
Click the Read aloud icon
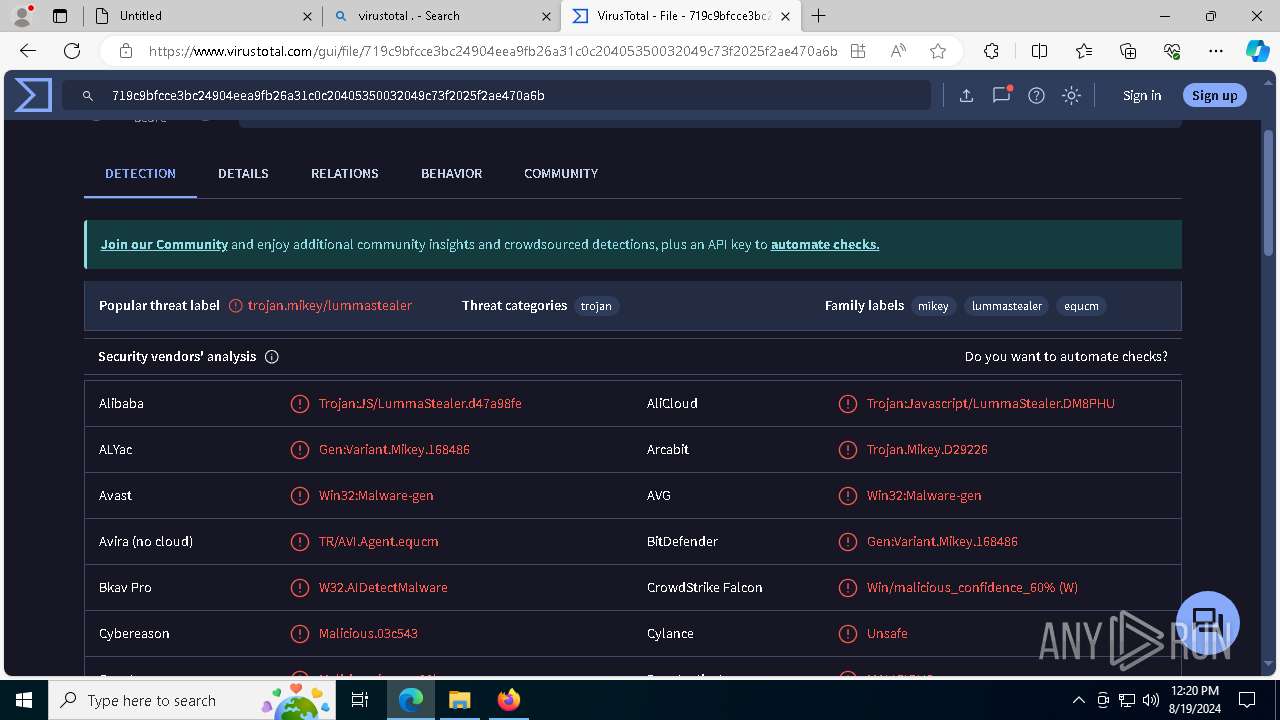click(x=898, y=51)
